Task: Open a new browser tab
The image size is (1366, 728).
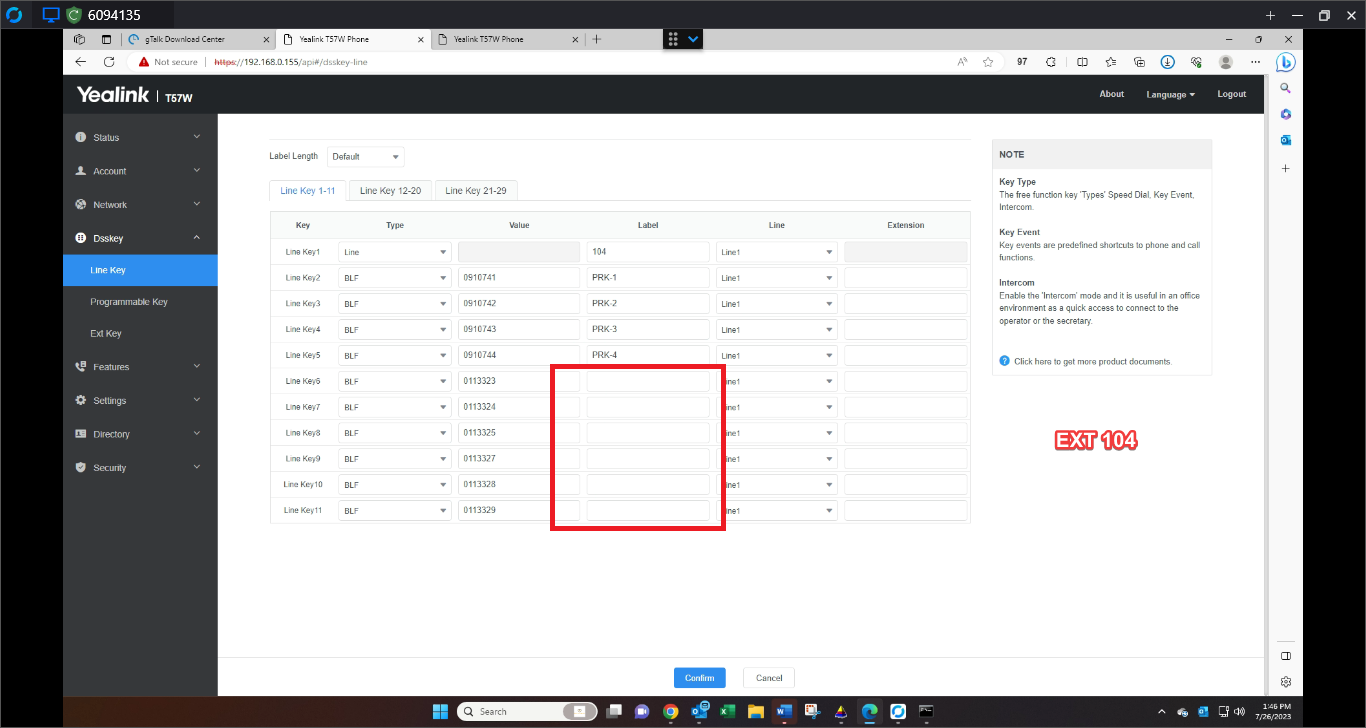Action: 597,39
